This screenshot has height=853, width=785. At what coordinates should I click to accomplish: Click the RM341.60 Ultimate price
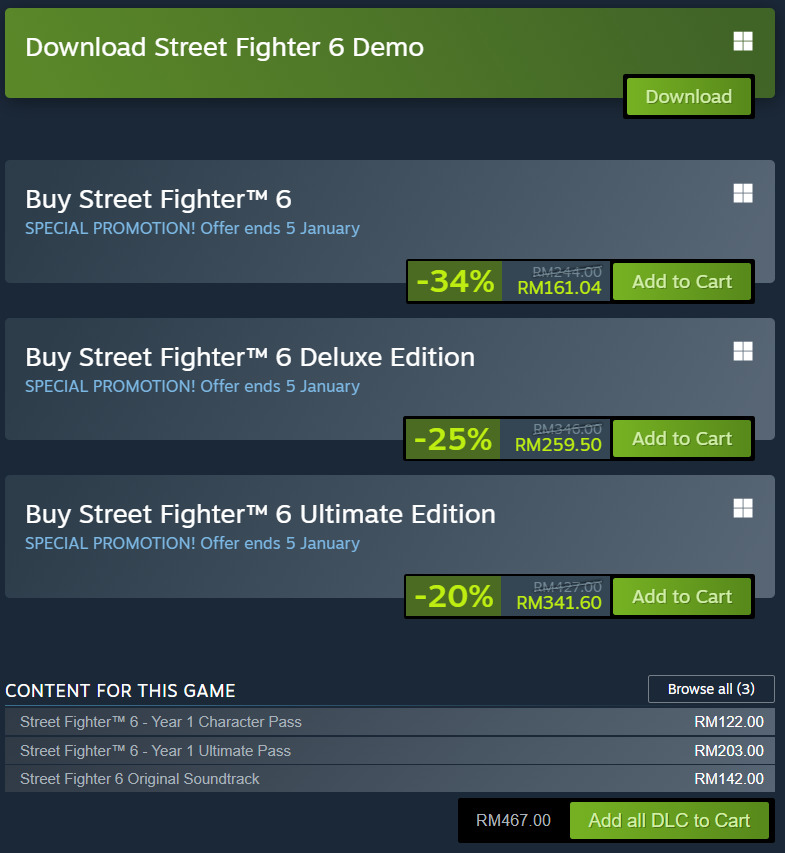(558, 603)
